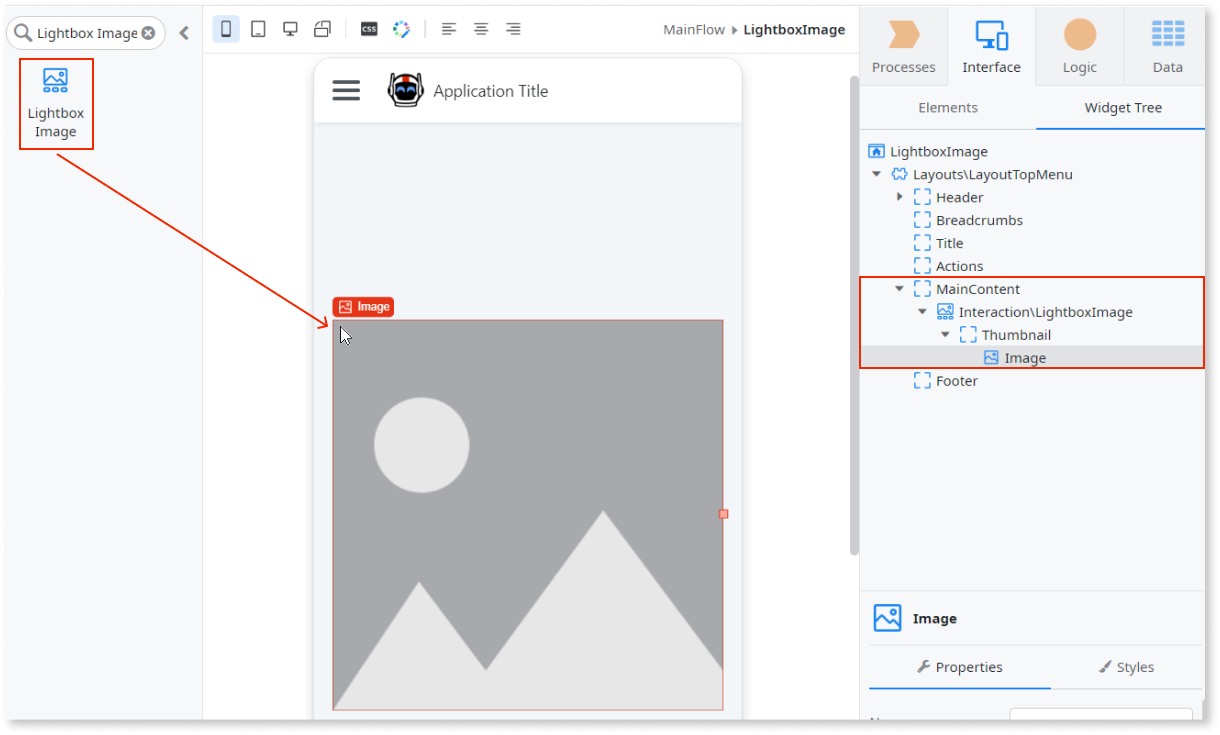Clear the Lightbox Image search field
This screenshot has width=1220, height=735.
(x=148, y=33)
